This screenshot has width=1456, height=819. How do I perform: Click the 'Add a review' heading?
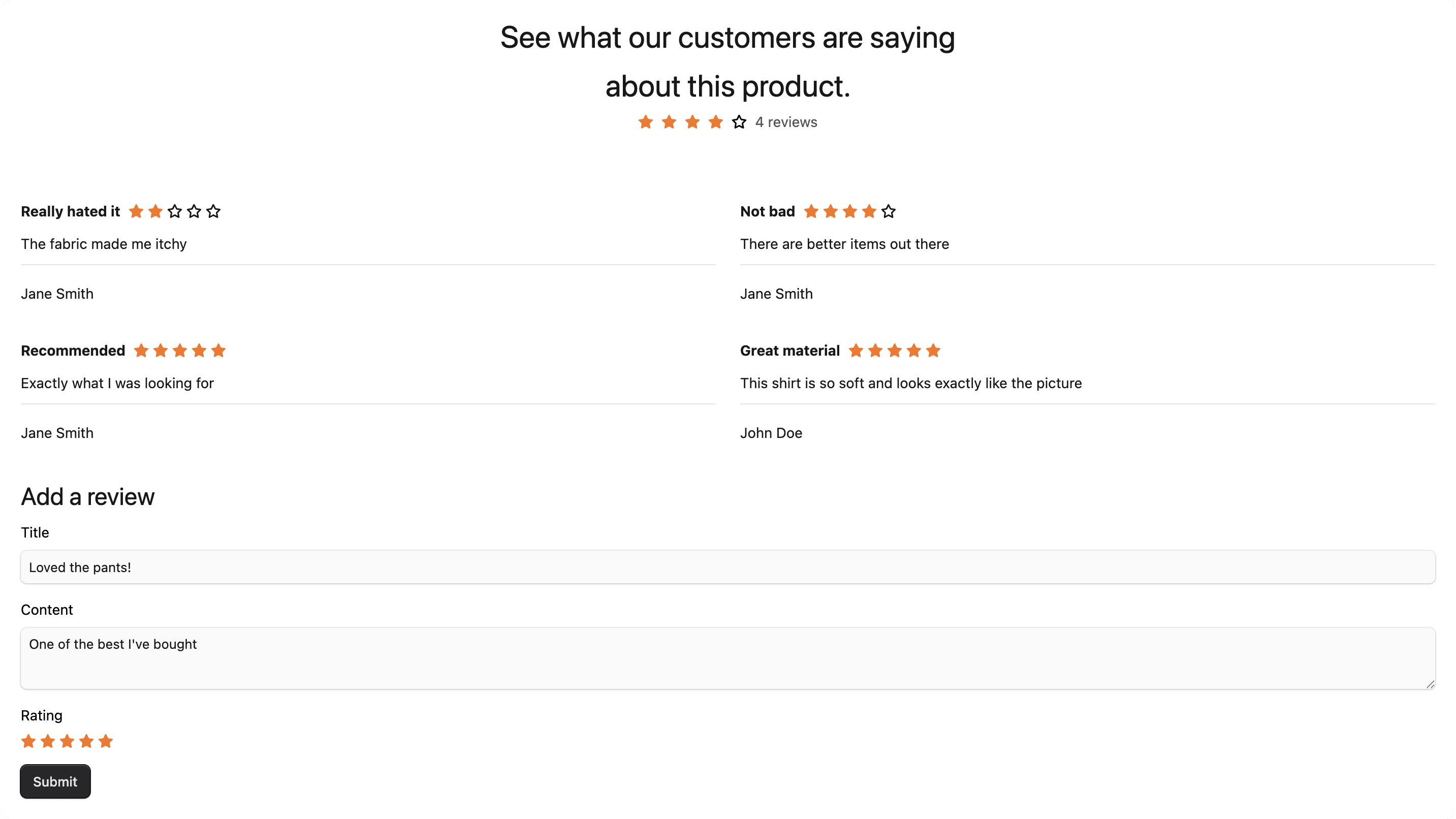[87, 497]
